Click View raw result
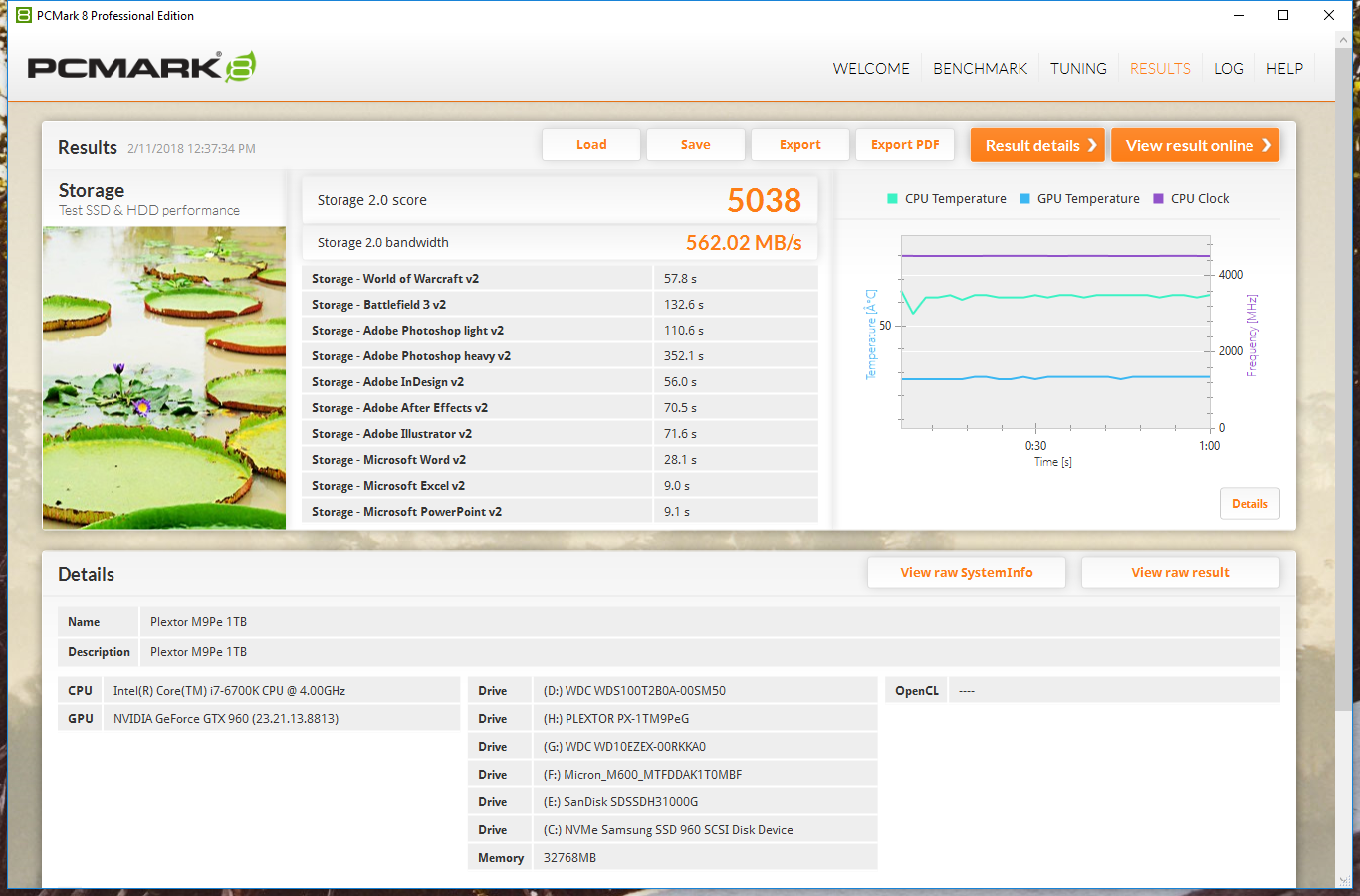 1180,572
